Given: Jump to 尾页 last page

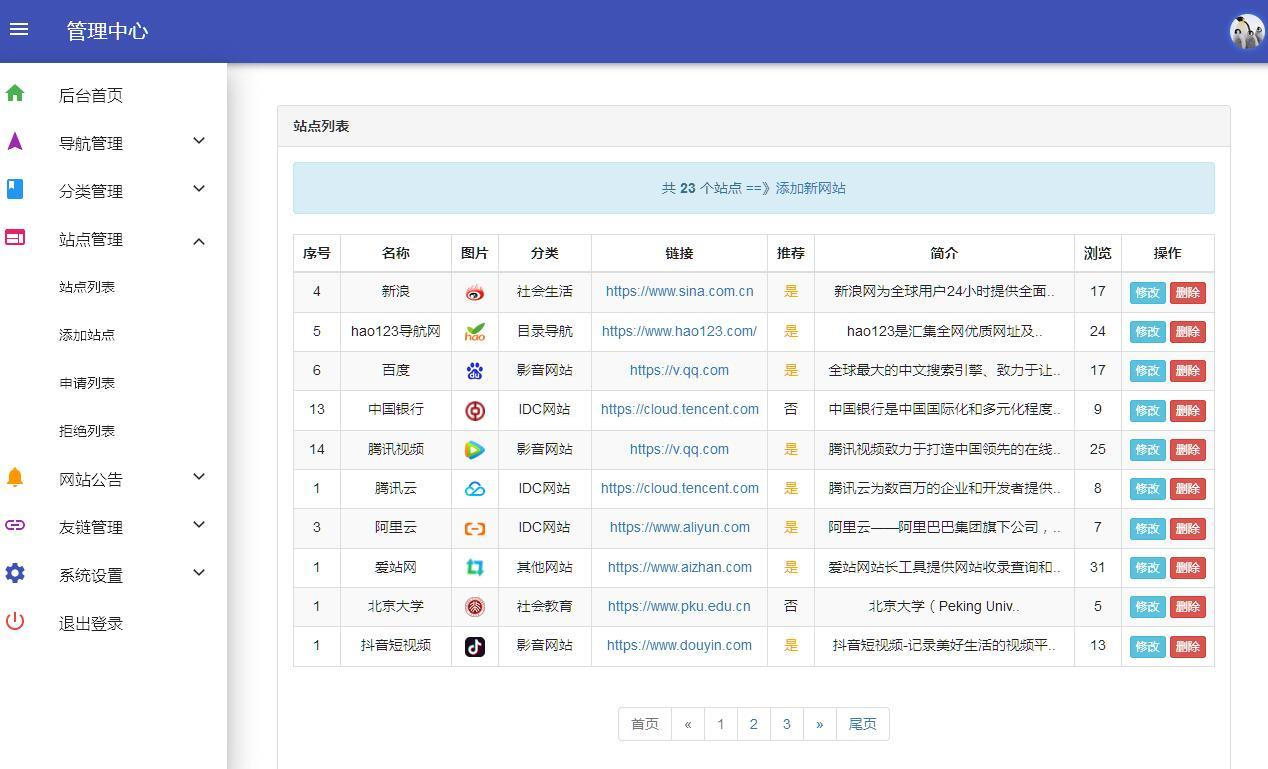Looking at the screenshot, I should coord(862,724).
